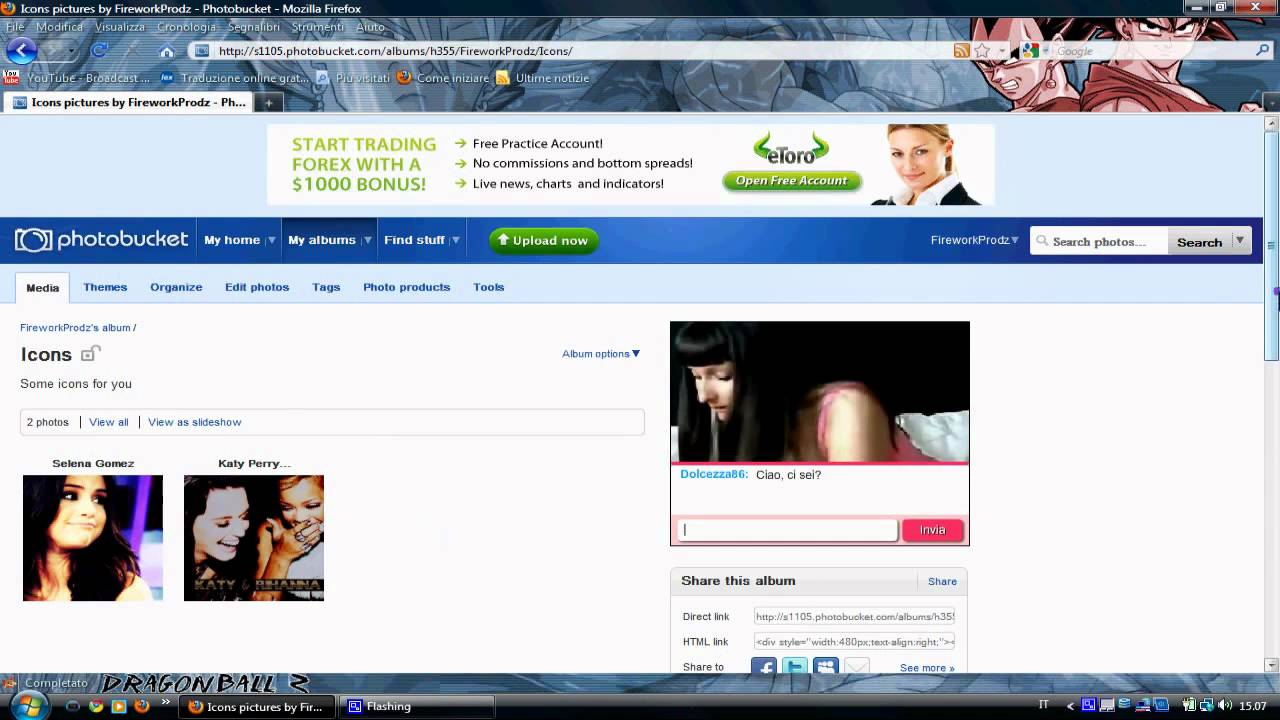1280x720 pixels.
Task: Expand the Find stuff dropdown arrow
Action: tap(455, 241)
